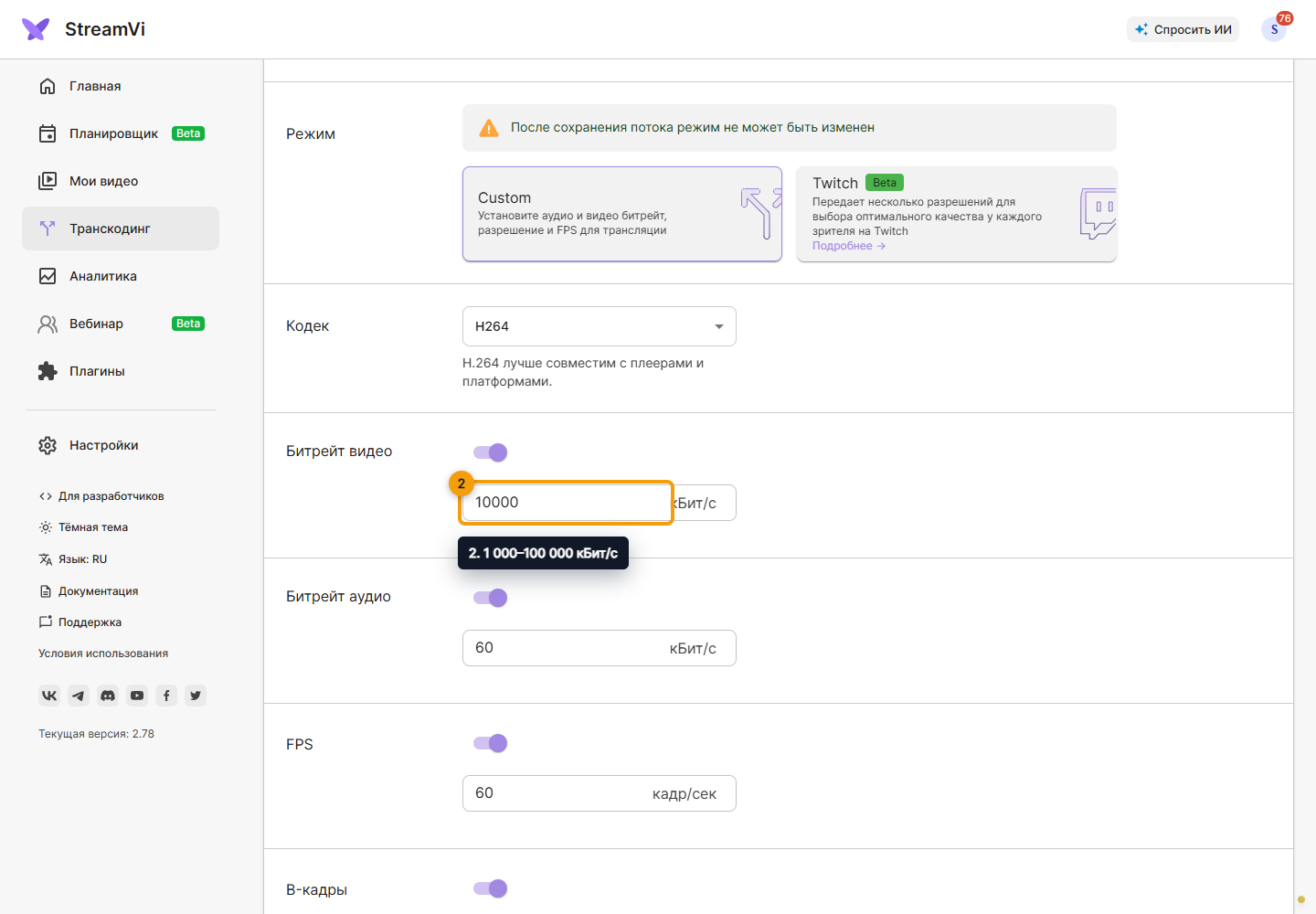Go to Мои видео section
This screenshot has height=914, width=1316.
pyautogui.click(x=121, y=181)
